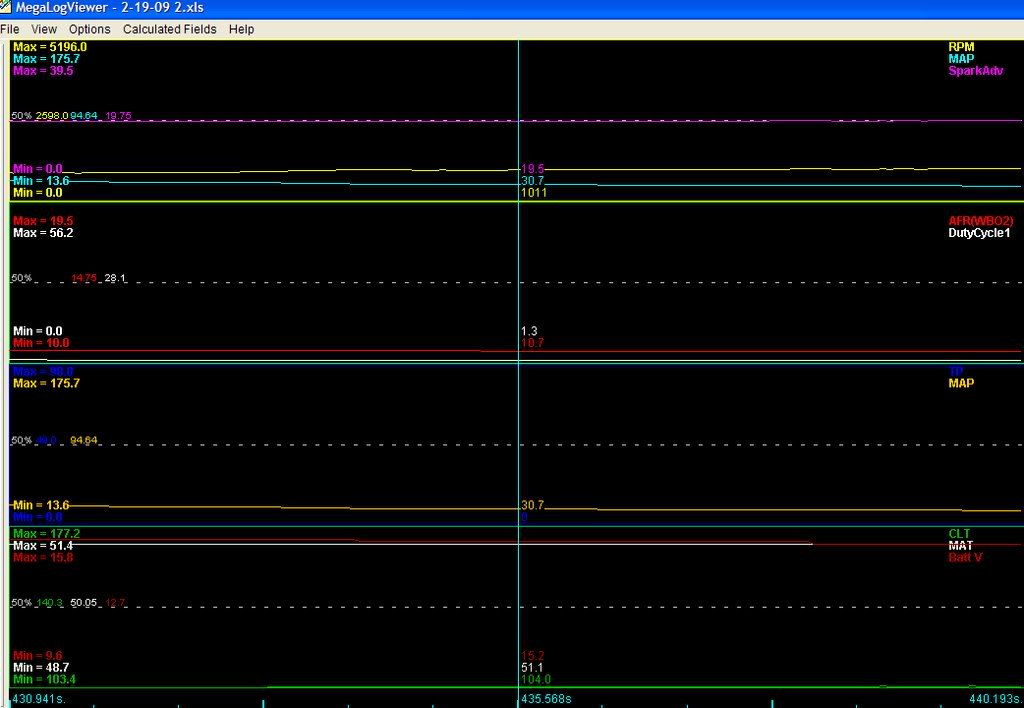Open the View menu
The width and height of the screenshot is (1024, 708).
pyautogui.click(x=43, y=29)
